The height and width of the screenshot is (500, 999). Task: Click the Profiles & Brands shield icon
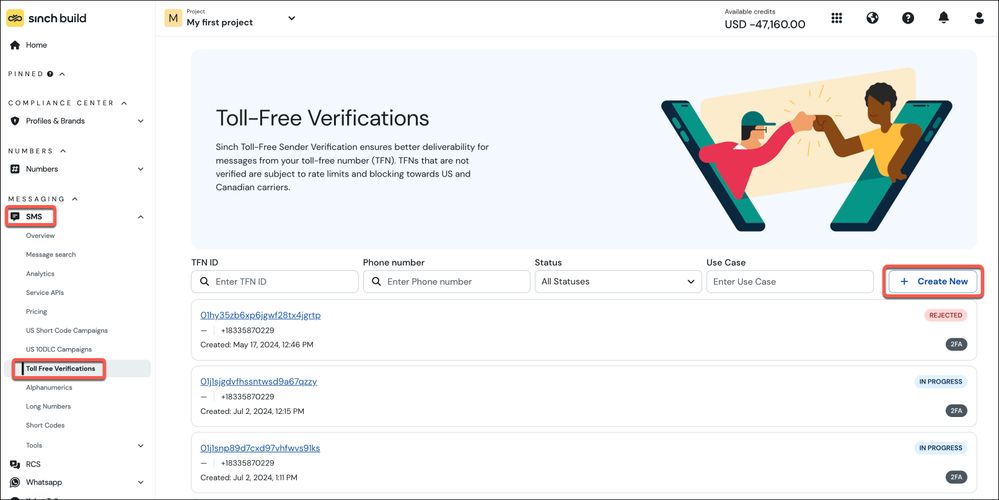pyautogui.click(x=15, y=121)
